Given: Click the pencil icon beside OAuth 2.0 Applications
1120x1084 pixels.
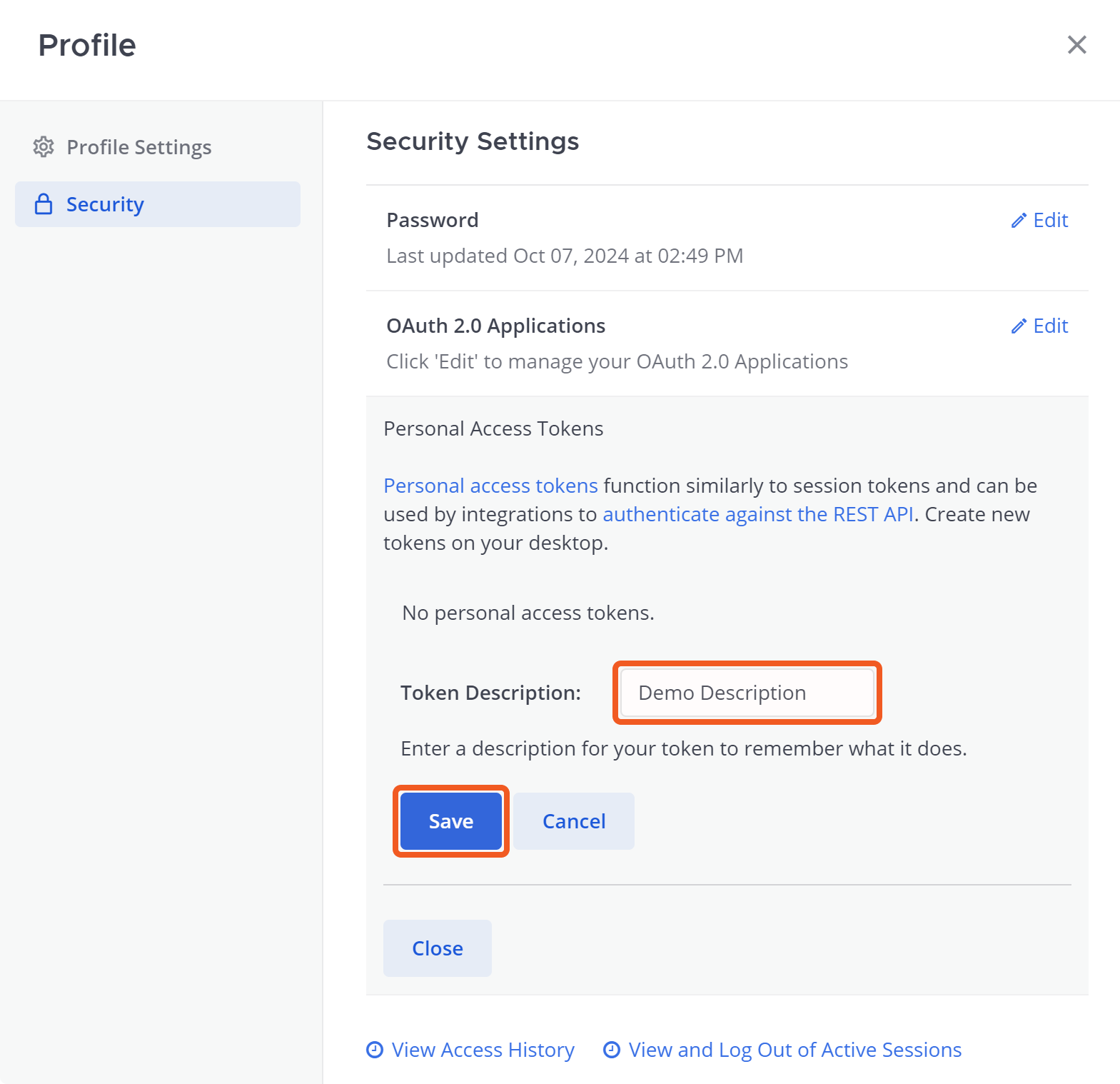Looking at the screenshot, I should click(1019, 326).
